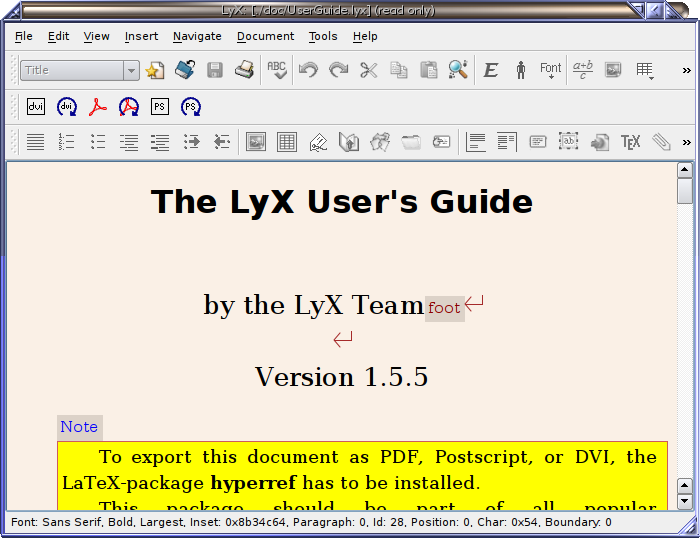Insert table float grid icon
The width and height of the screenshot is (700, 538).
287,142
